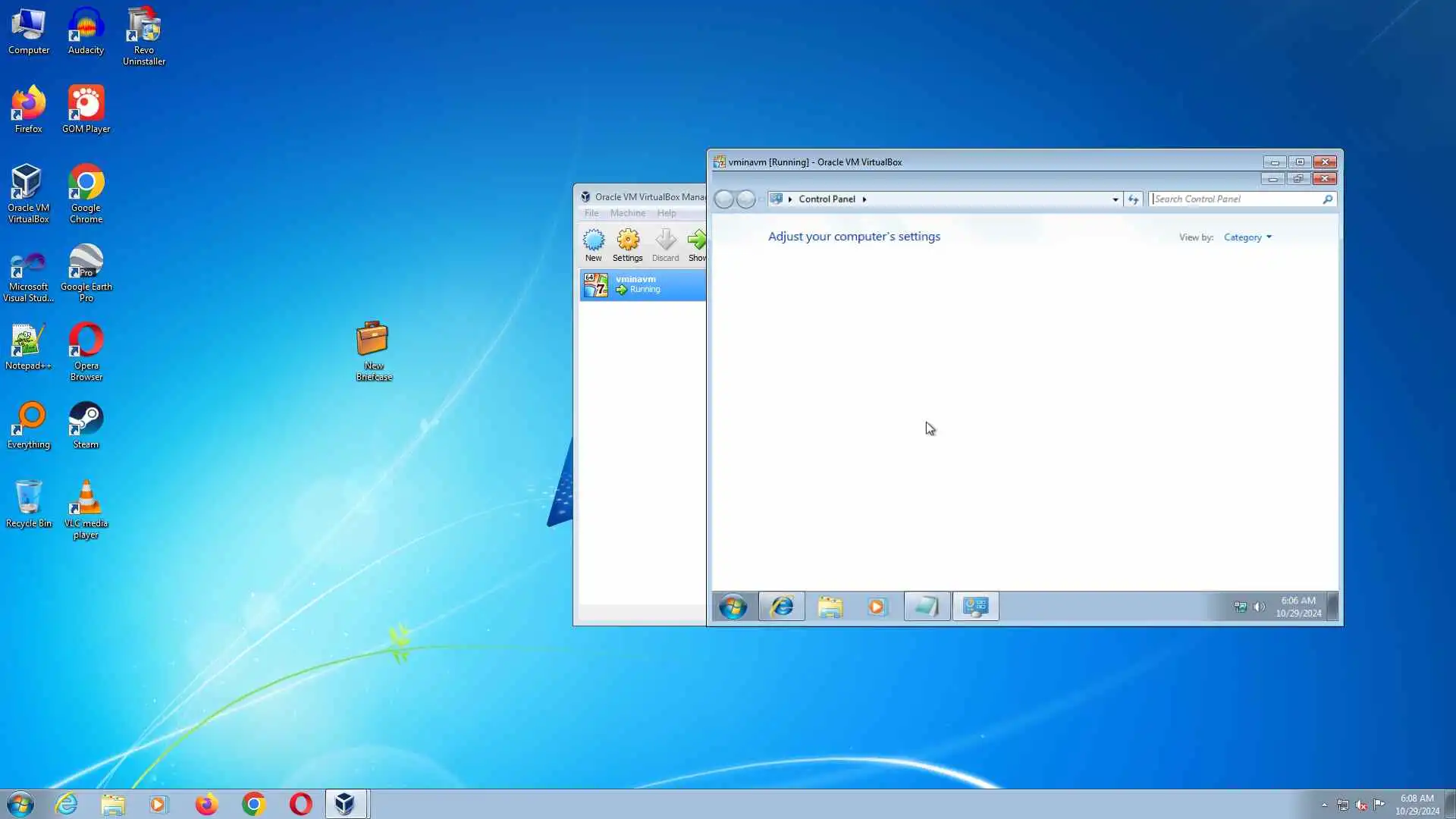Launch Internet Explorer in guest taskbar
Screen dimensions: 1456x819
tap(781, 607)
